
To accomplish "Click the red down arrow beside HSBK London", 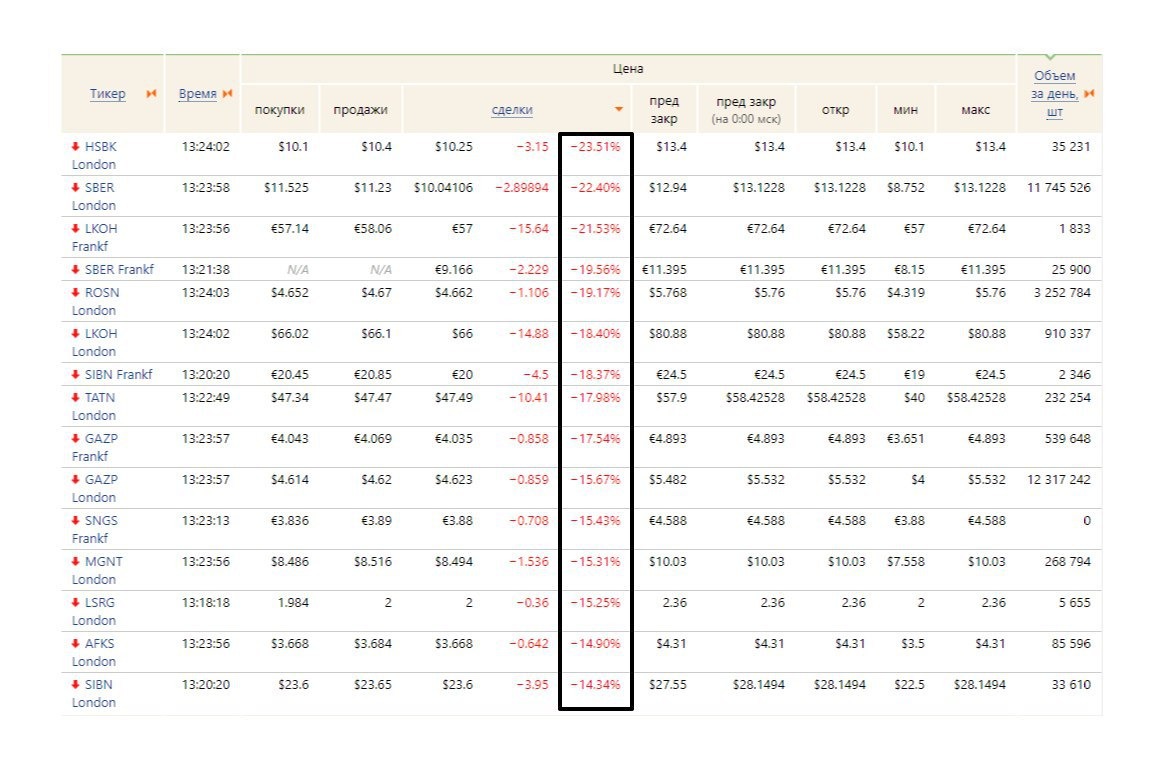I will (x=76, y=147).
